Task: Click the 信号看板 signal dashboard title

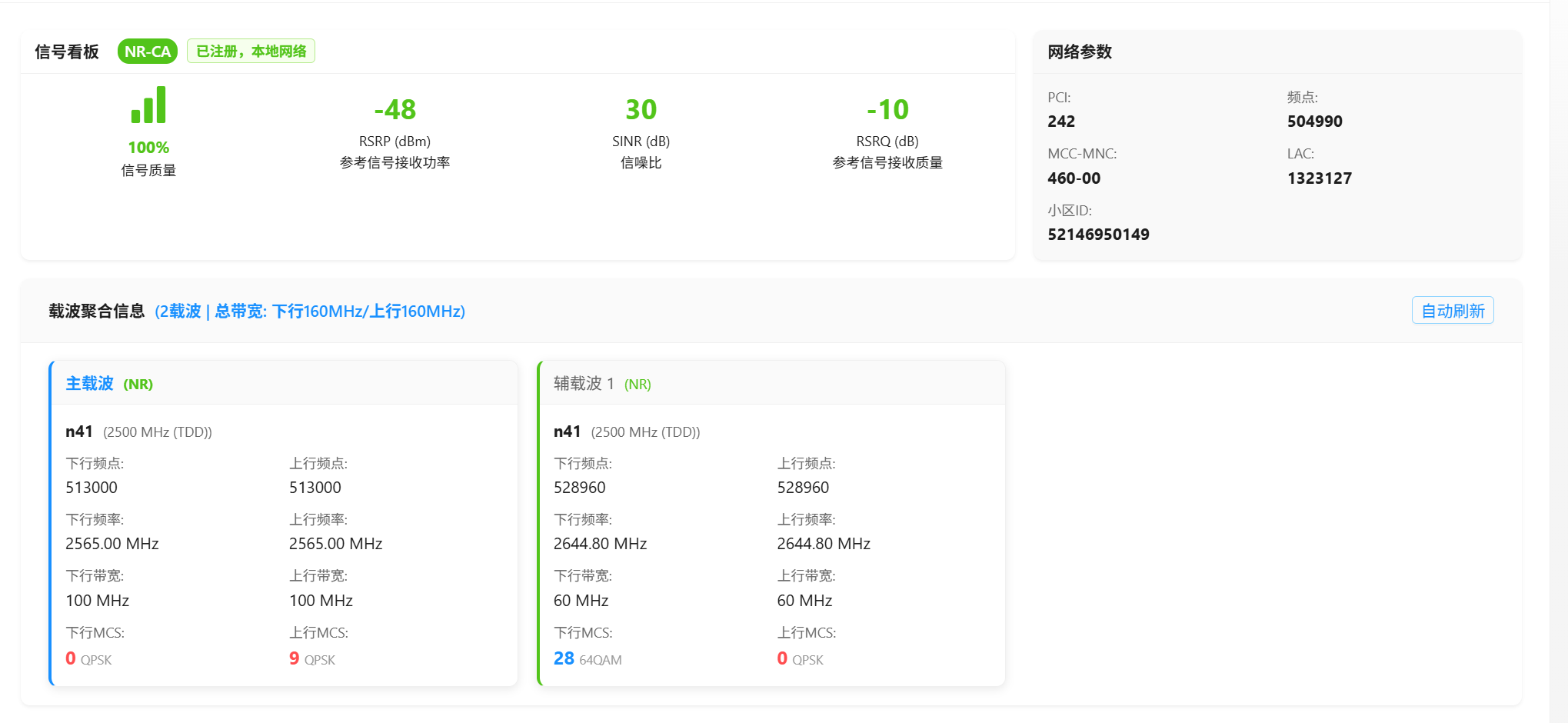Action: pos(67,52)
